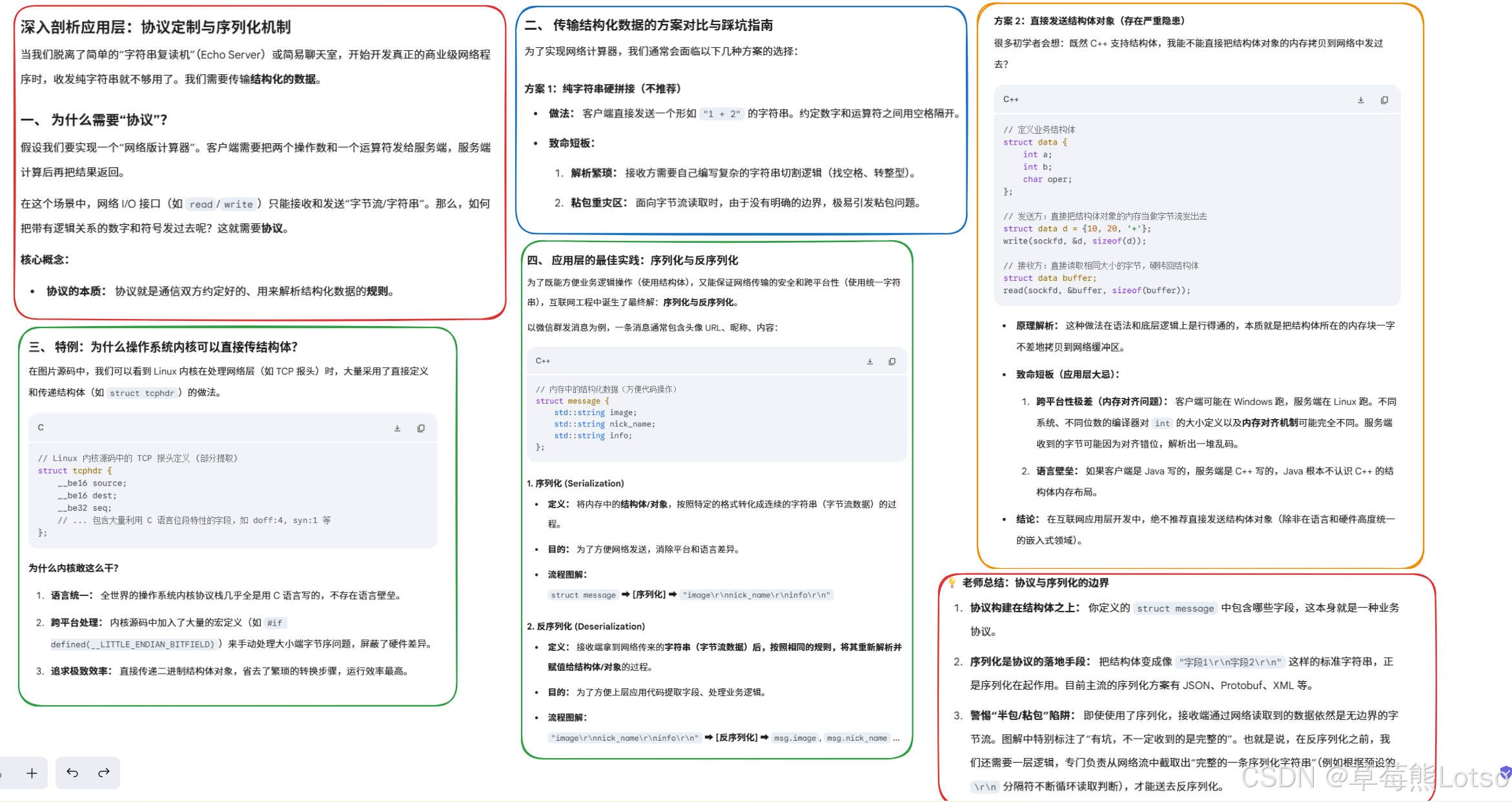Image resolution: width=1512 pixels, height=802 pixels.
Task: Undo the last action with the left-curved arrow
Action: (72, 773)
